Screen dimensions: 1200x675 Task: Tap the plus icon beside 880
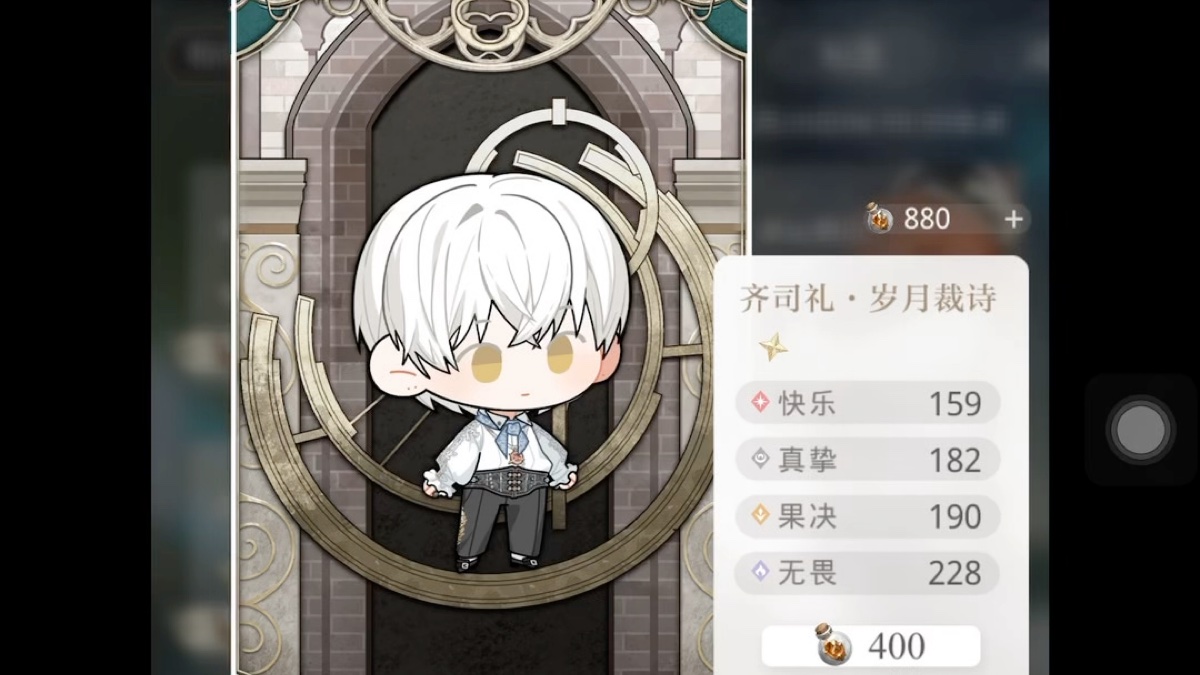pos(1014,219)
